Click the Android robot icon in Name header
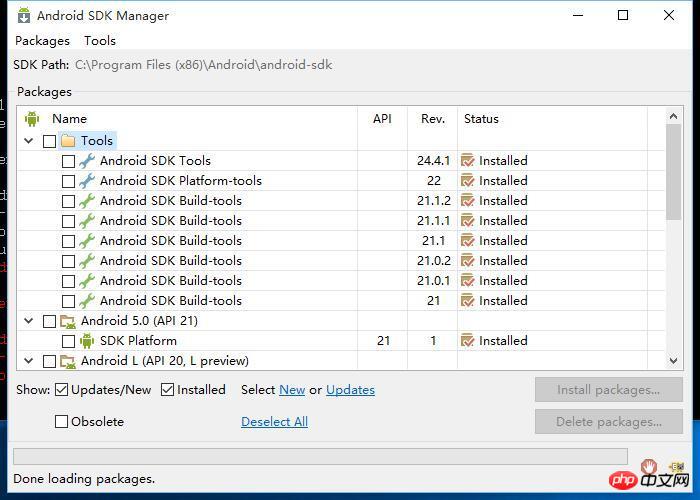The image size is (700, 500). coord(31,119)
